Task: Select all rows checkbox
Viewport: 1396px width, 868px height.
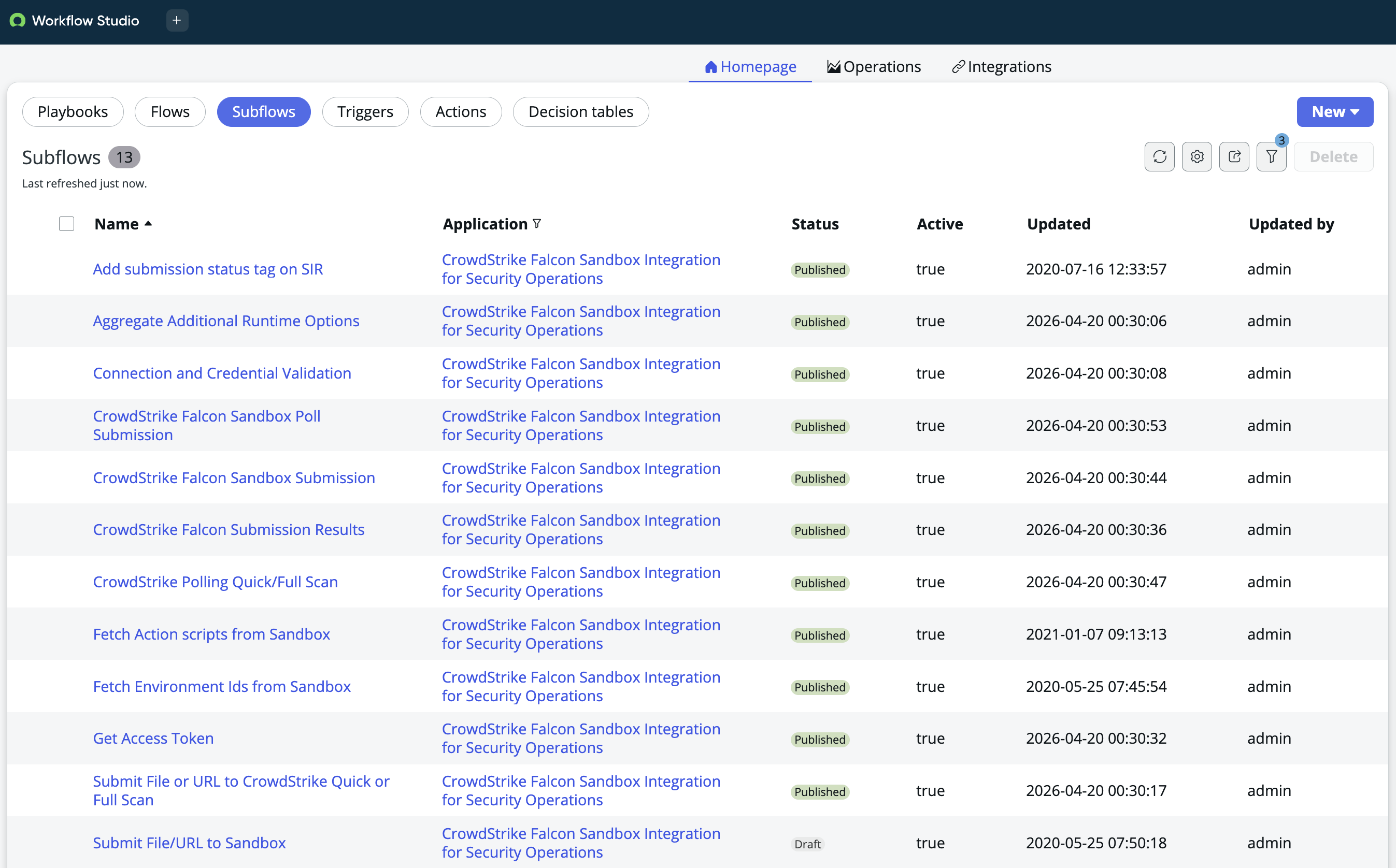Action: click(x=67, y=224)
